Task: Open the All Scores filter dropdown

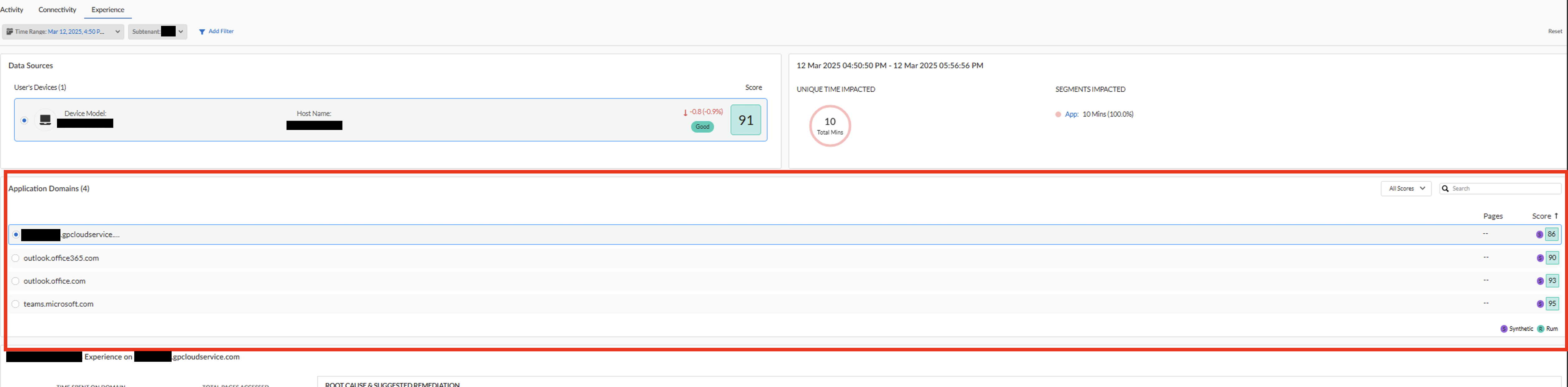Action: [1405, 189]
